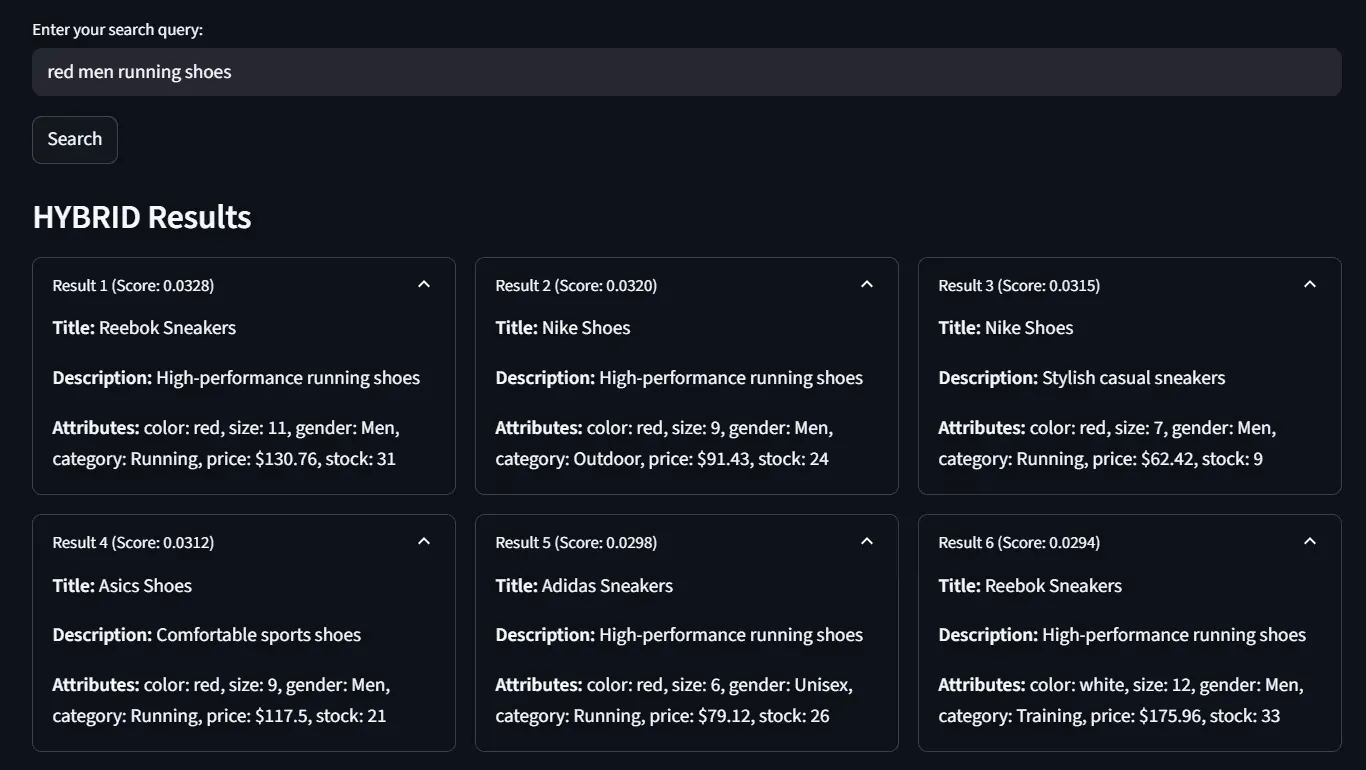Click the Adidas Sneakers title text

[607, 586]
